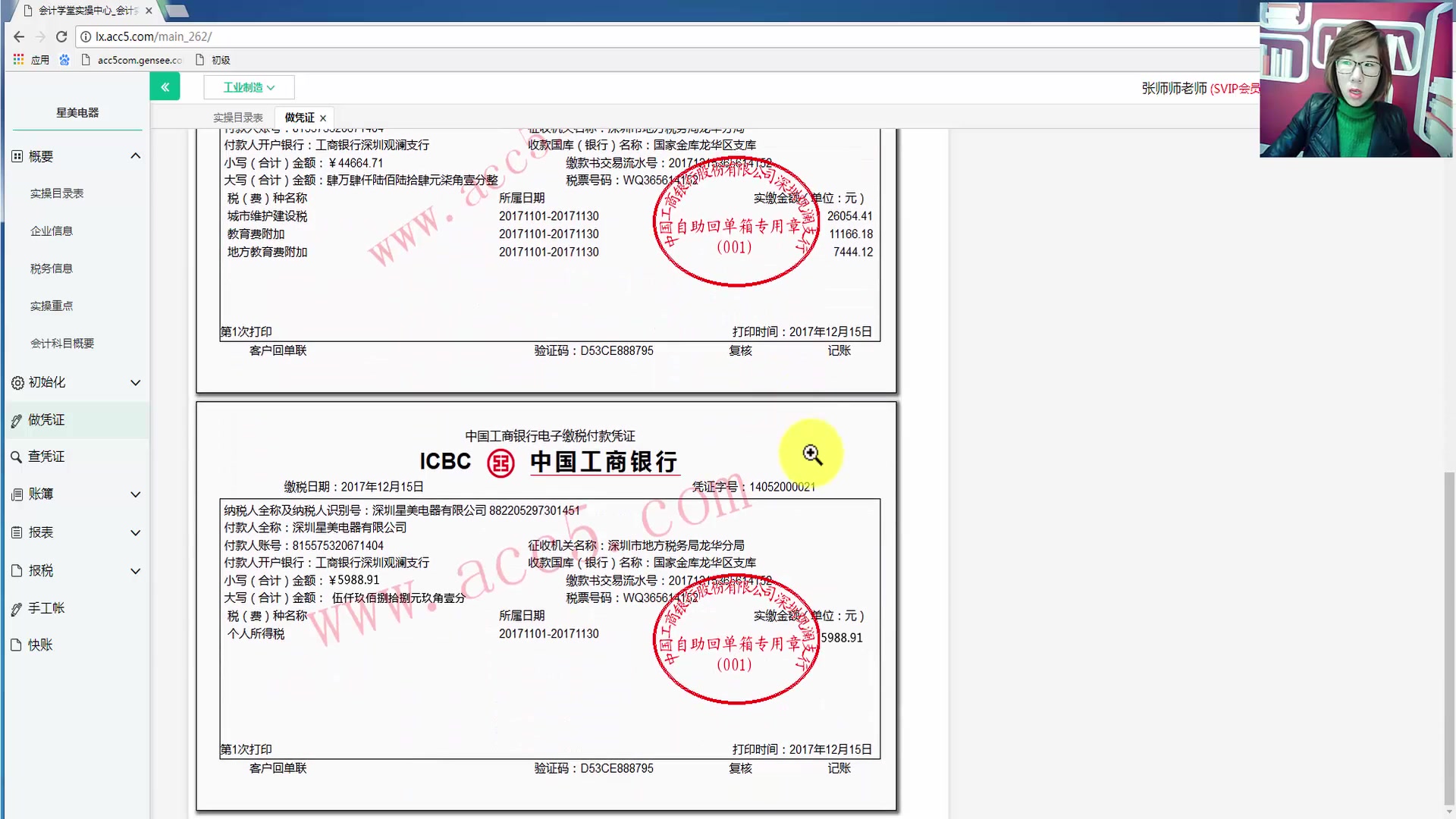
Task: Click 凭证字号 14052000021 text
Action: tap(754, 487)
